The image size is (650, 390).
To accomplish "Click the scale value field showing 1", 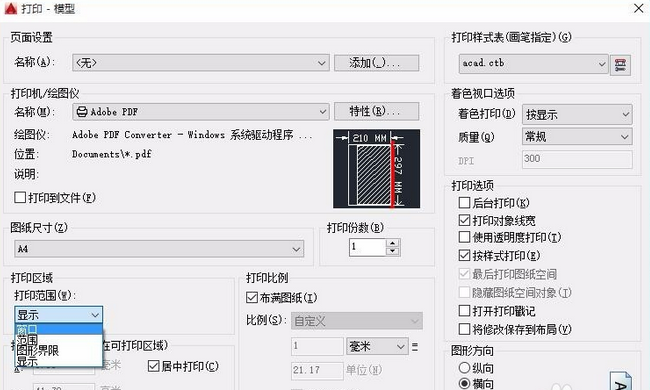I will click(x=317, y=346).
